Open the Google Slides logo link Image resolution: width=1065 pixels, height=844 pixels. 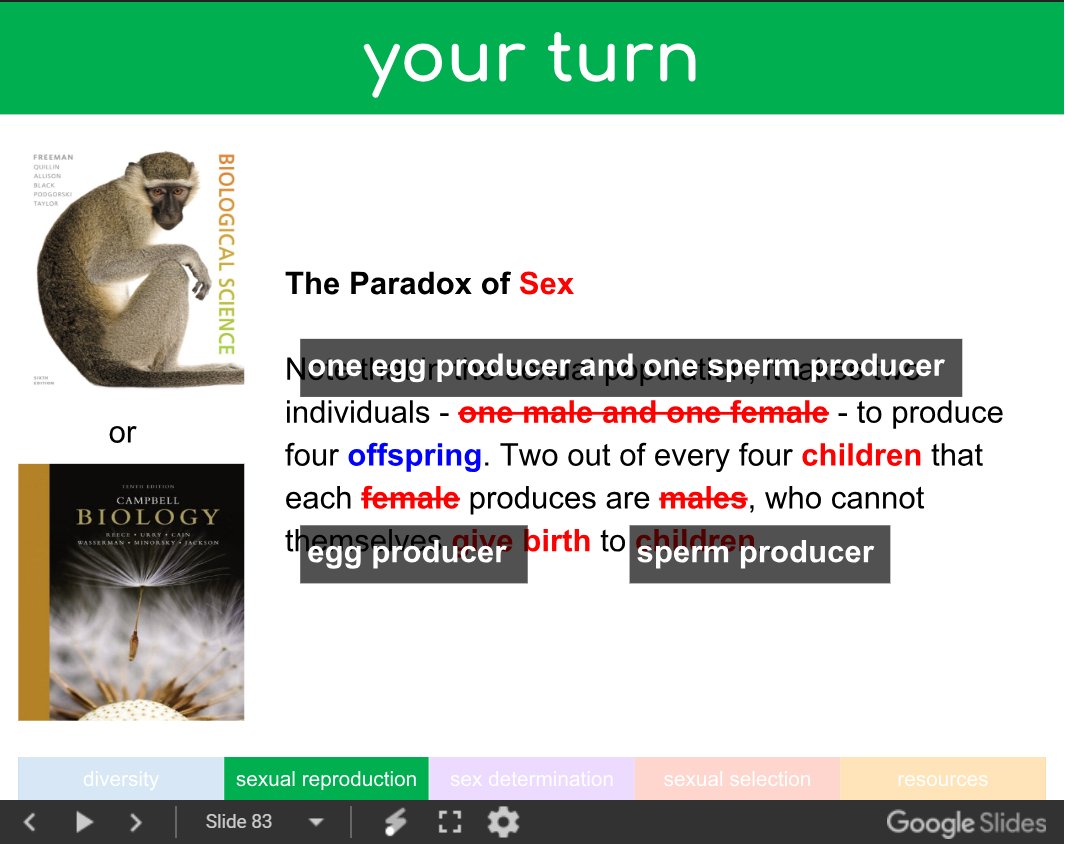[966, 822]
